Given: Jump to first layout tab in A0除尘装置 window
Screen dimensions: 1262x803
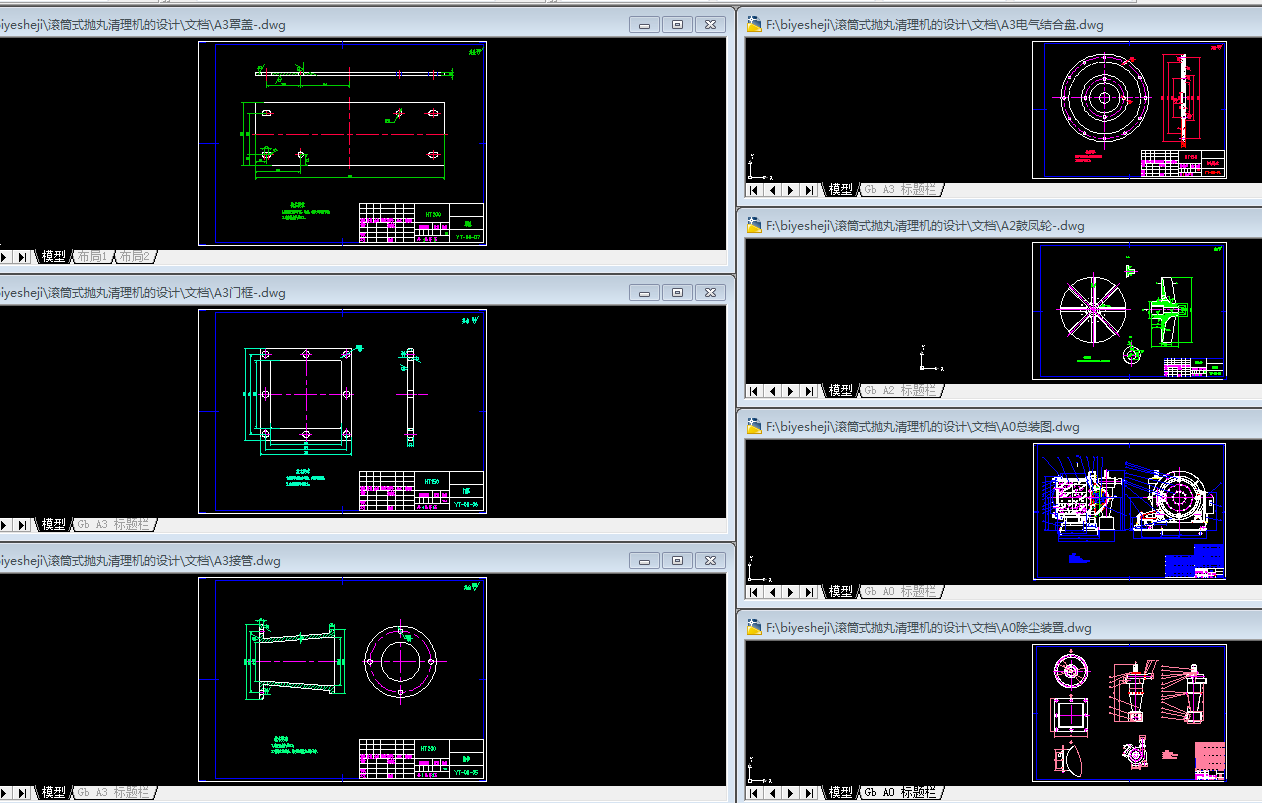Looking at the screenshot, I should [x=755, y=793].
